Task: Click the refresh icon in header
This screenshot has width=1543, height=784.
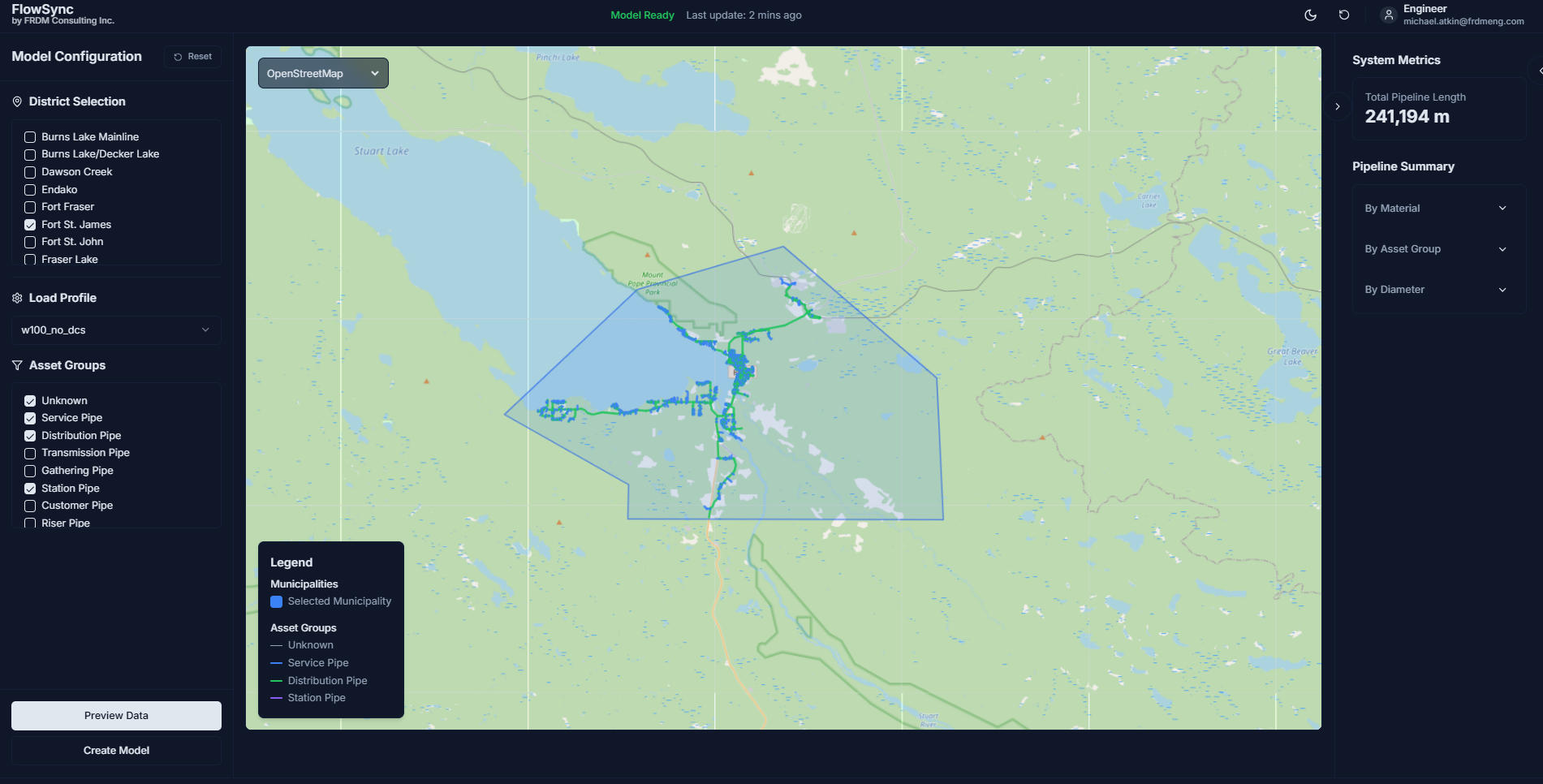Action: (x=1344, y=15)
